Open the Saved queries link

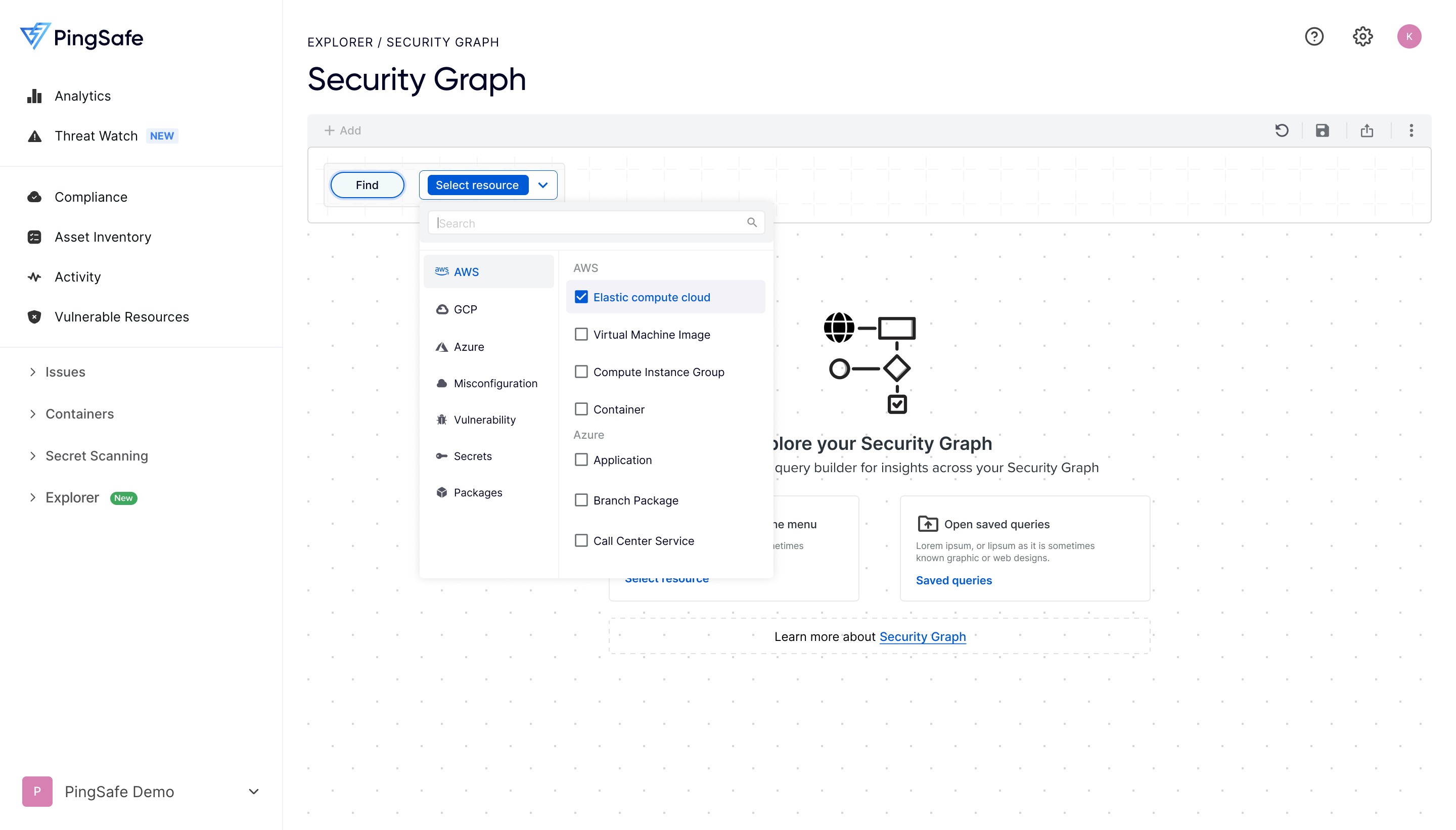click(953, 580)
